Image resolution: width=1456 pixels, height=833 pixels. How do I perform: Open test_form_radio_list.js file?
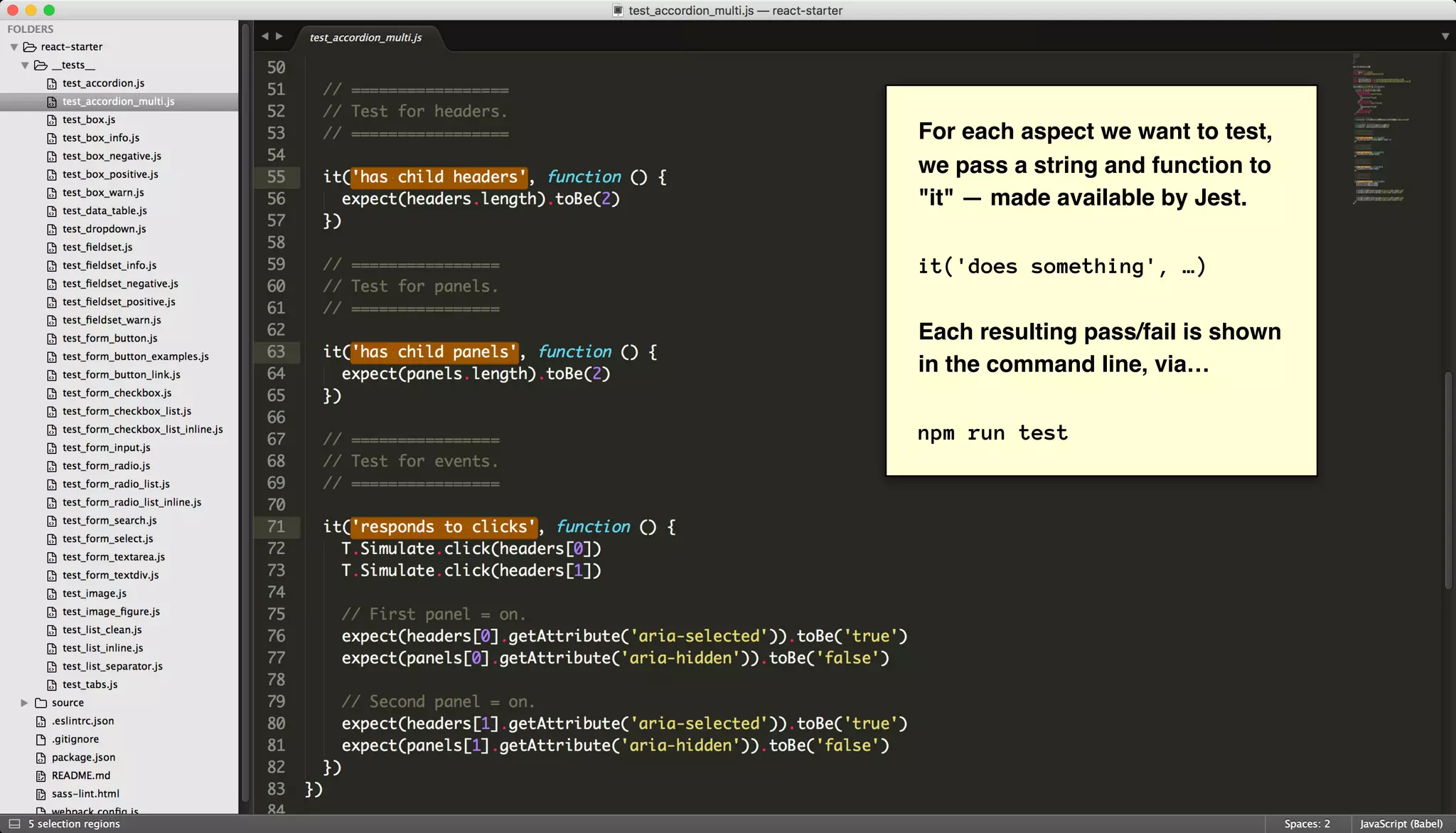116,484
